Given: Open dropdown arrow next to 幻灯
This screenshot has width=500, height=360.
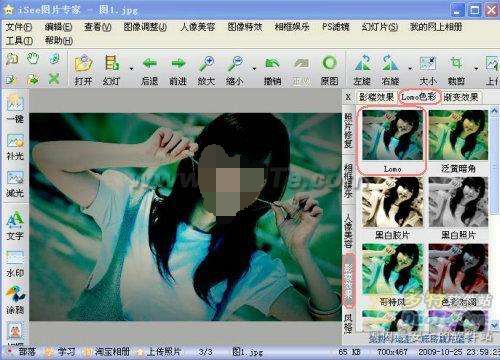Looking at the screenshot, I should coord(131,69).
